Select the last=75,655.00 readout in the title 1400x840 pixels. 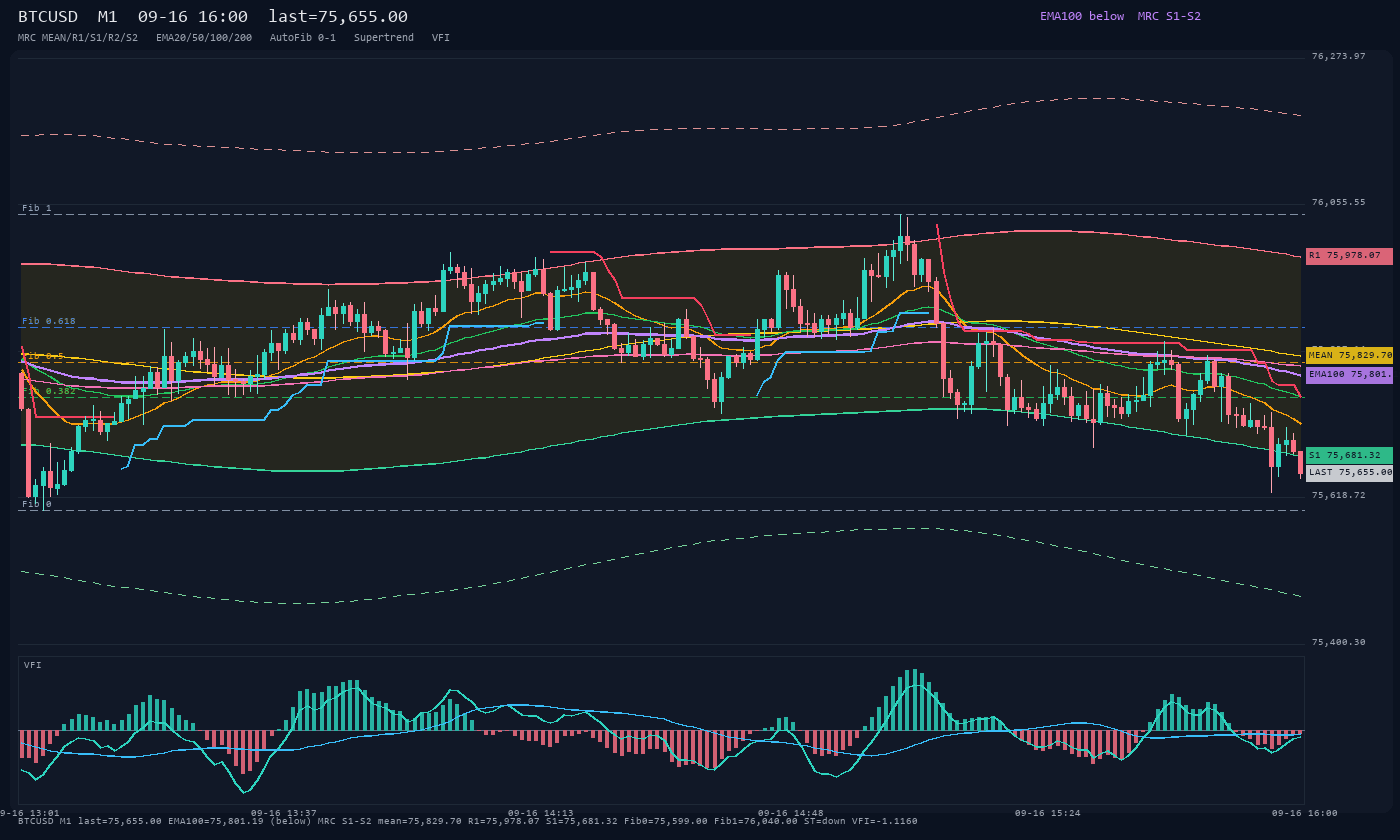point(338,17)
